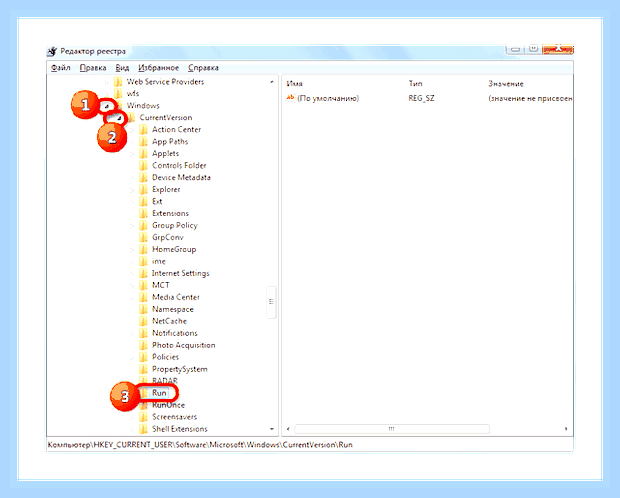This screenshot has width=620, height=498.
Task: Select the Internet Settings key
Action: pyautogui.click(x=180, y=273)
